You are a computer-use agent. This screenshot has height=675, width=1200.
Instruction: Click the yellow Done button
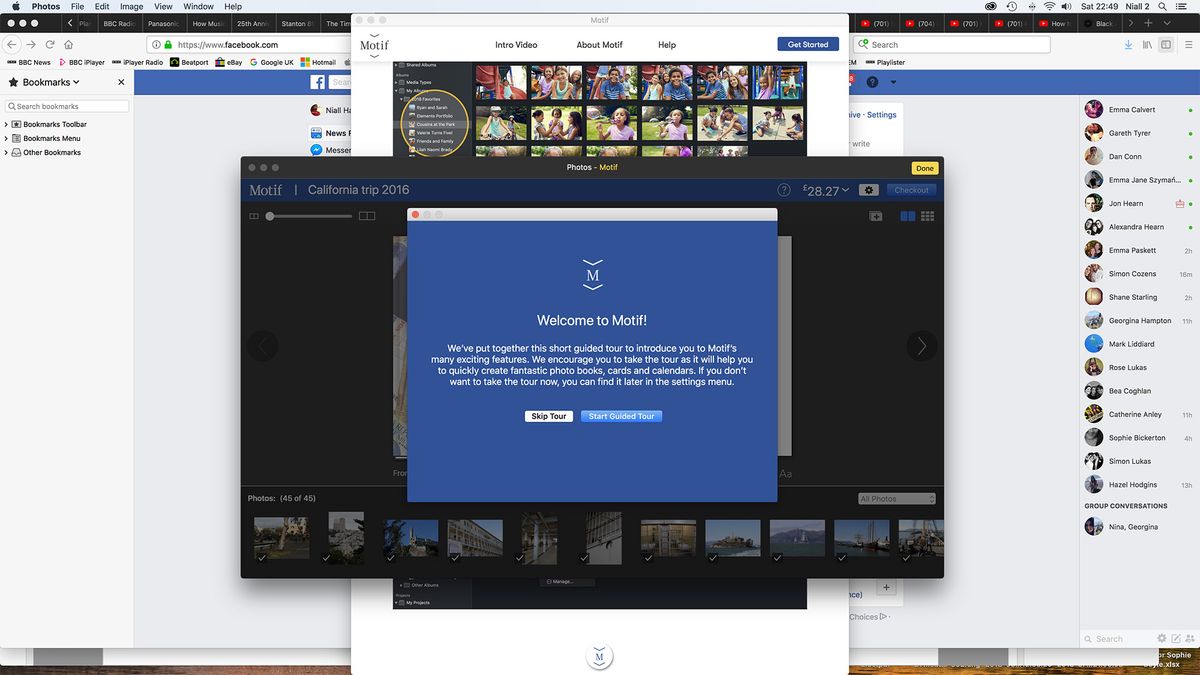click(924, 168)
